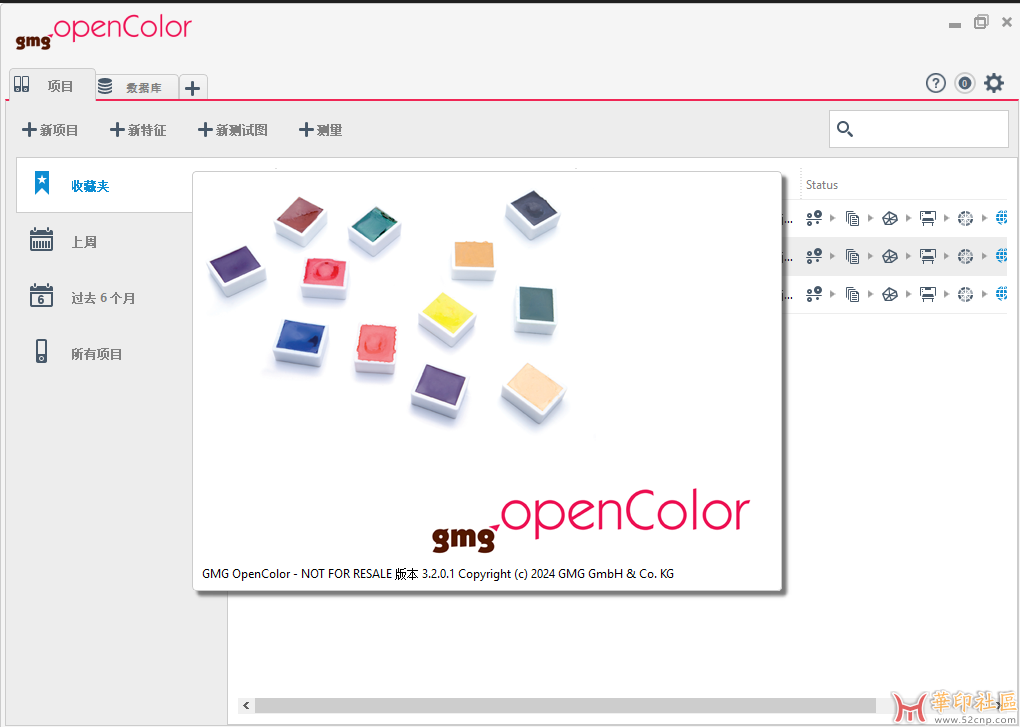Click the calendar icon beside 上周
Screen dimensions: 1020x727
[x=42, y=240]
